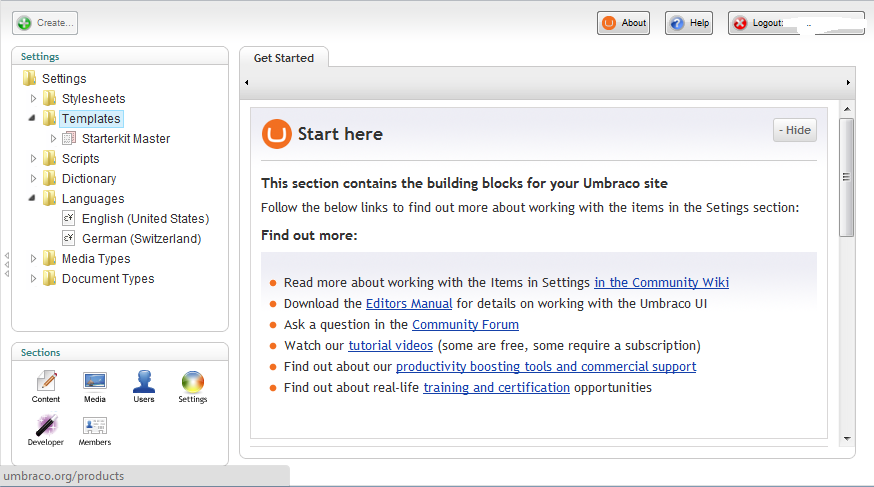Select Scripts in the settings tree
874x487 pixels.
[x=81, y=159]
